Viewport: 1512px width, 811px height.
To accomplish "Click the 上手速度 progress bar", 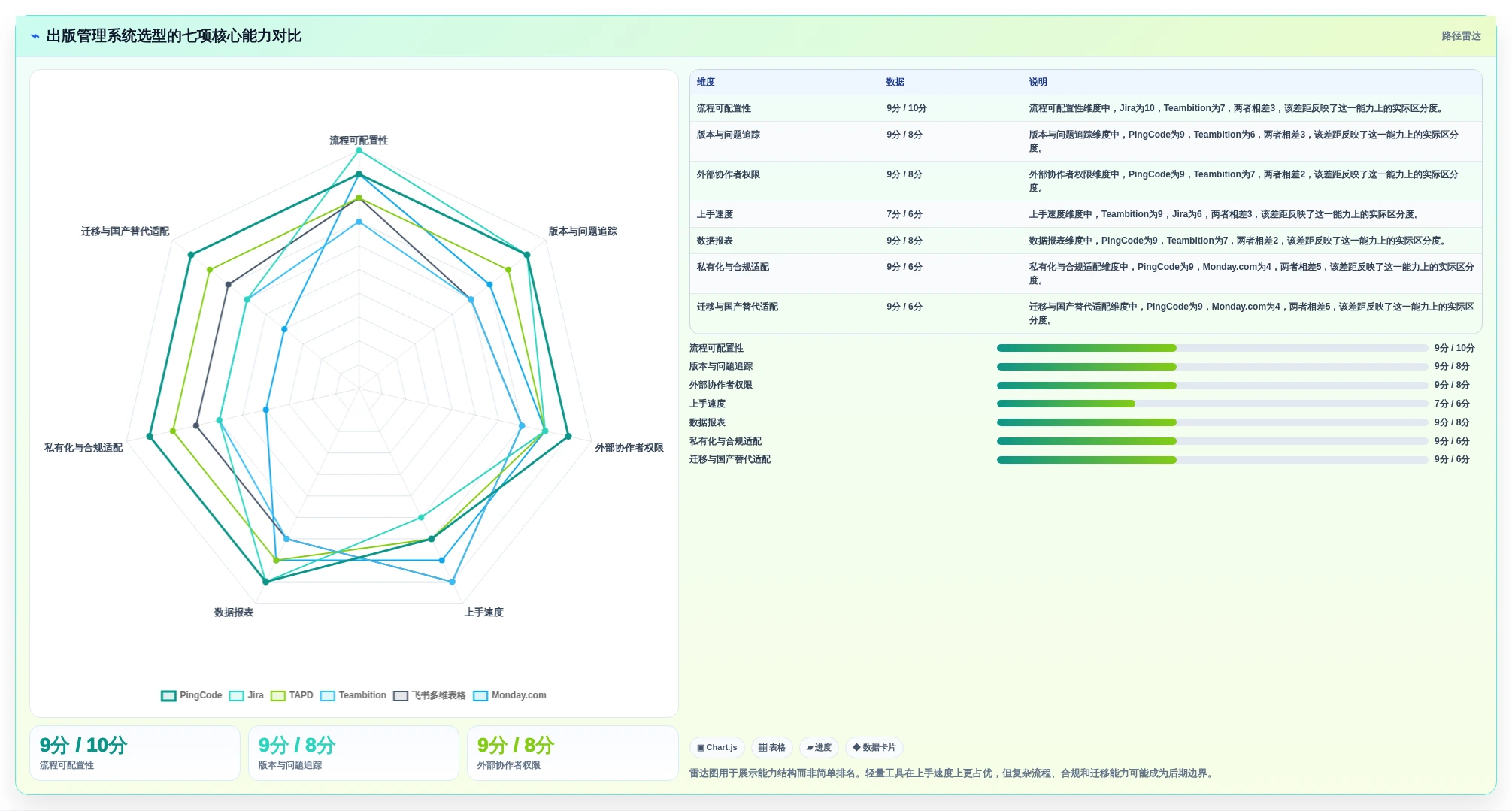I will (1212, 404).
